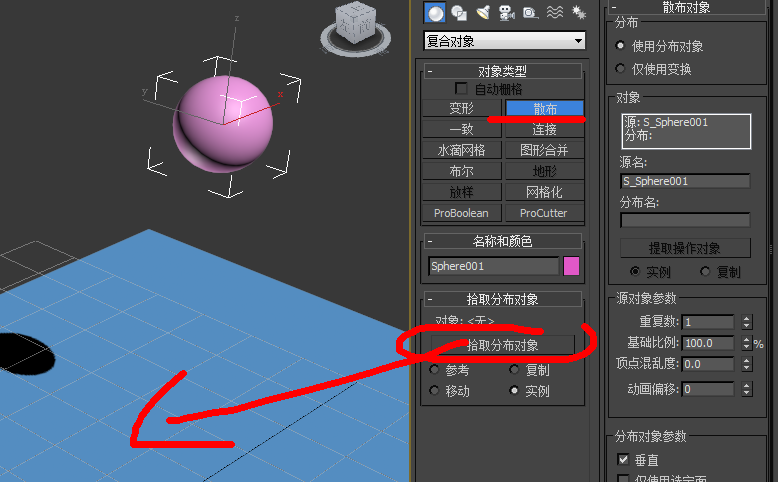This screenshot has height=482, width=778.
Task: Click the 基础比例 value field
Action: tap(708, 343)
